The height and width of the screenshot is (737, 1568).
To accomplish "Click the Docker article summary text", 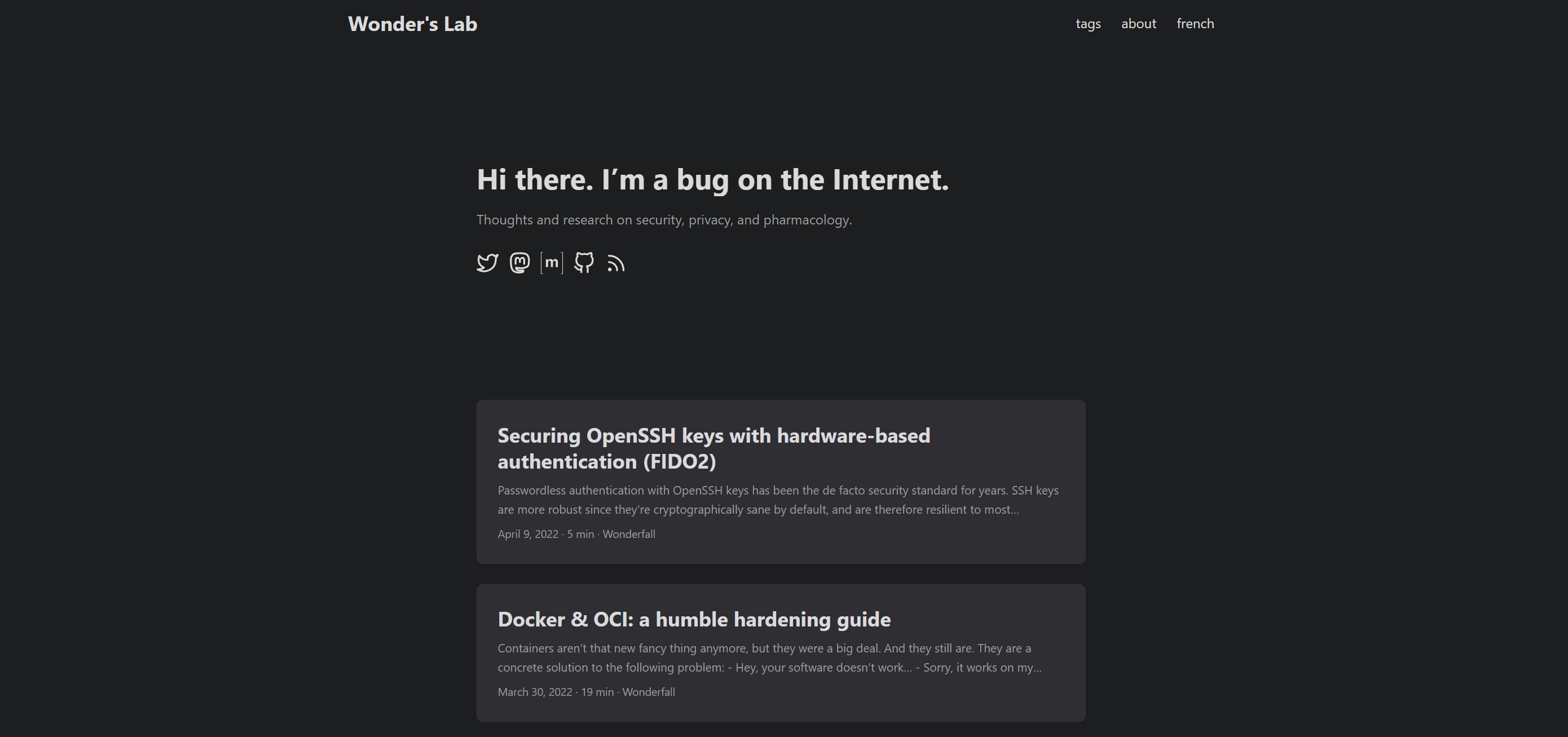I will tap(769, 658).
